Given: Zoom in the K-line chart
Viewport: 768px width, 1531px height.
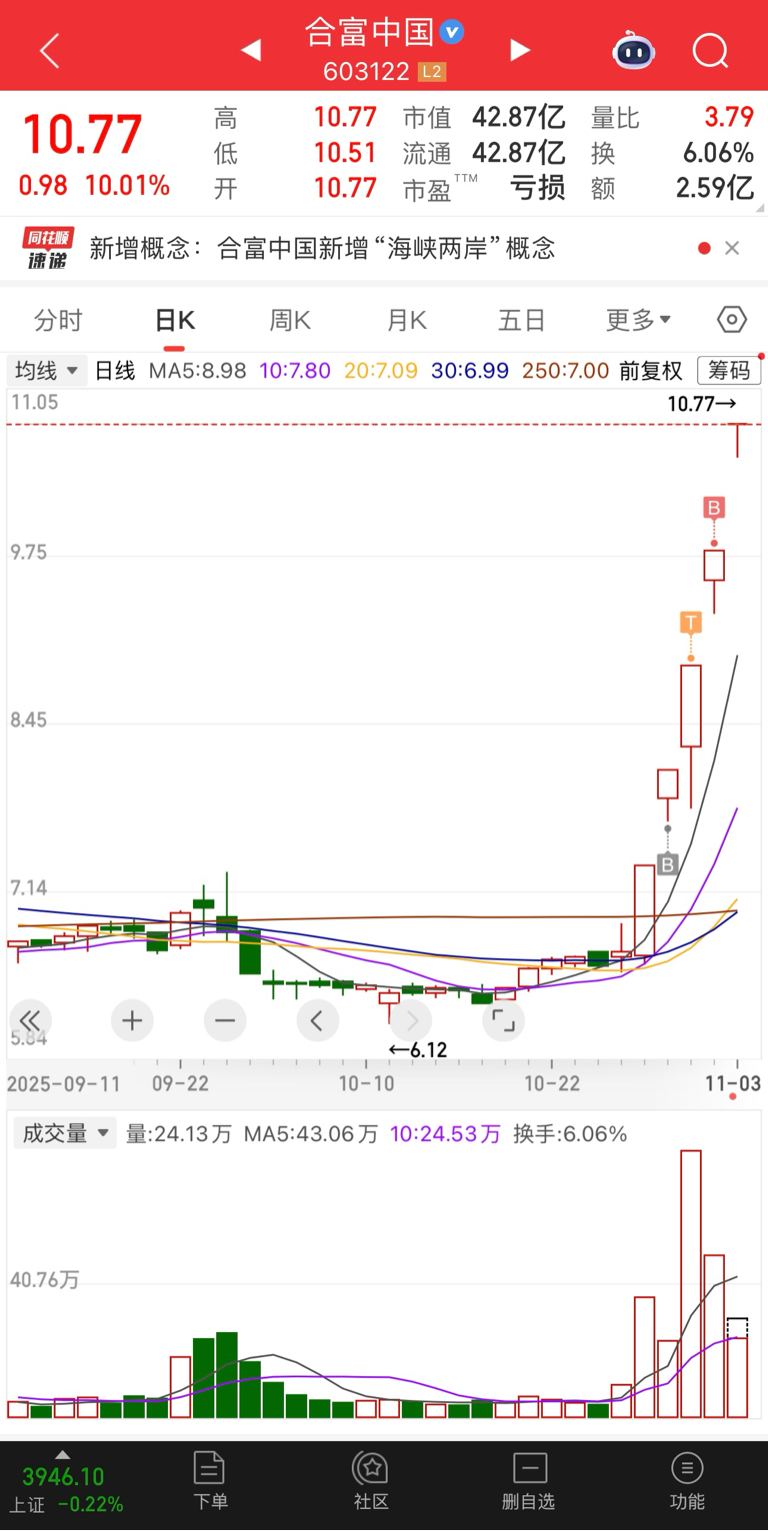Looking at the screenshot, I should click(x=132, y=1021).
